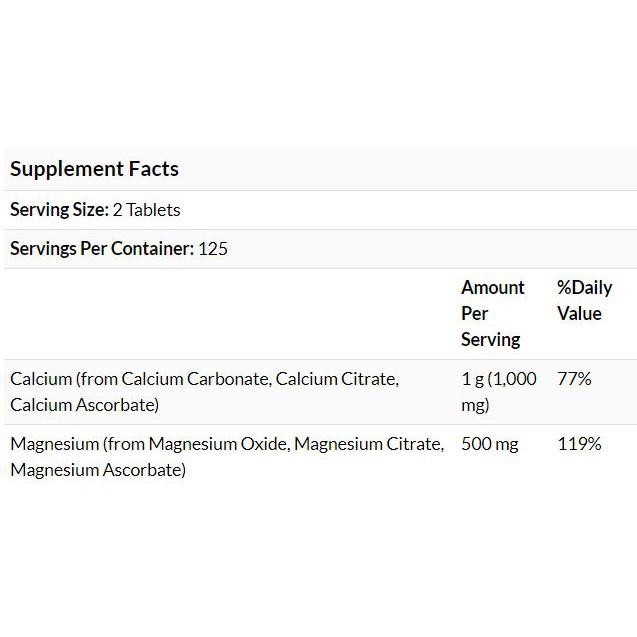The image size is (637, 637).
Task: Click the 119% daily value
Action: click(579, 444)
